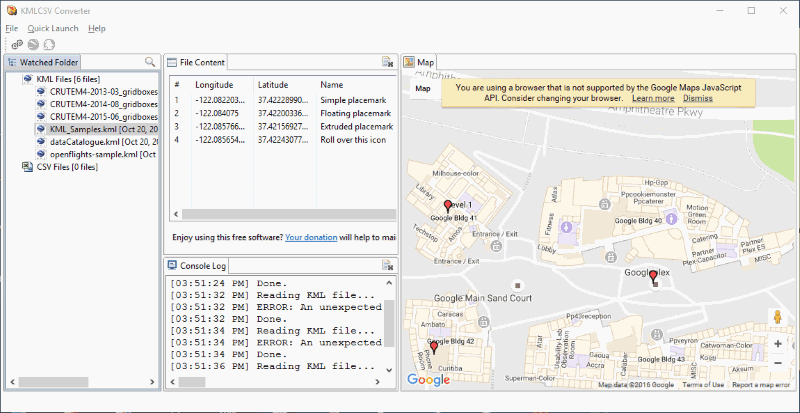Click the greyed-out circular toolbar icon
Image resolution: width=800 pixels, height=413 pixels.
(33, 44)
